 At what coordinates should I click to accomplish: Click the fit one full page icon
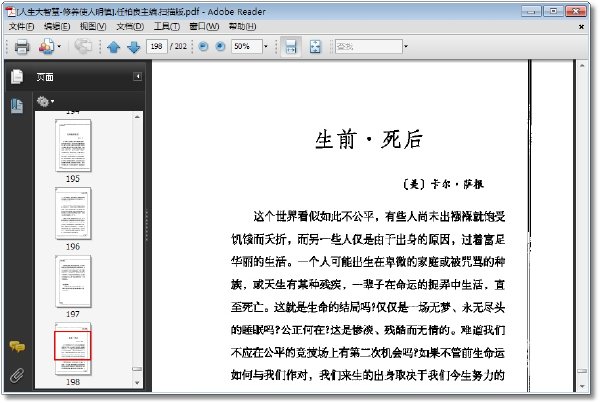tap(315, 47)
